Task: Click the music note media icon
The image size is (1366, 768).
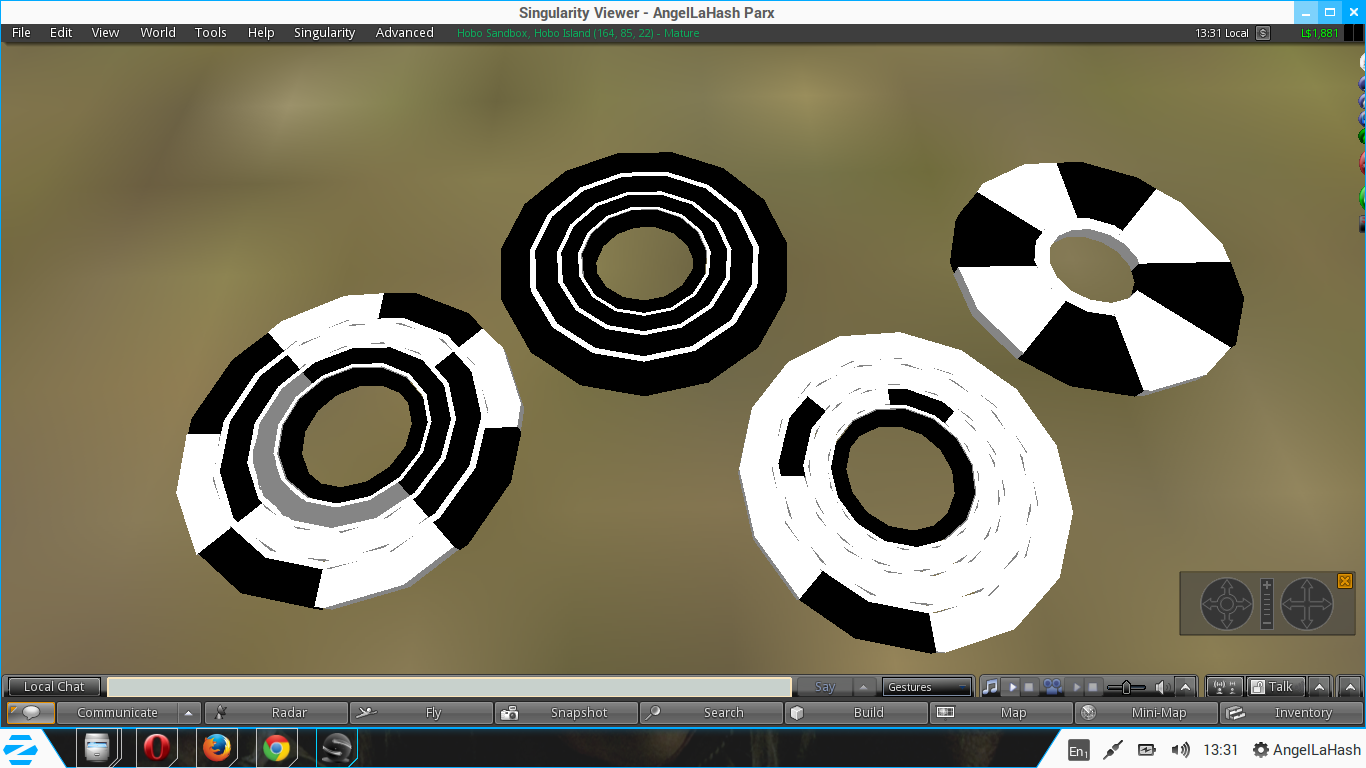Action: [990, 687]
